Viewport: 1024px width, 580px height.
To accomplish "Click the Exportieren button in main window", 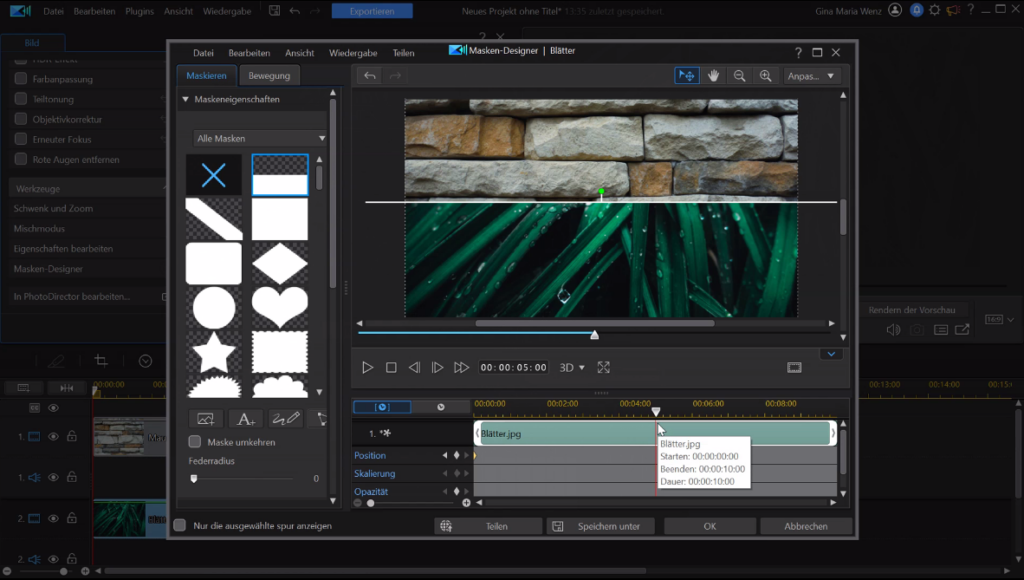I will click(372, 11).
